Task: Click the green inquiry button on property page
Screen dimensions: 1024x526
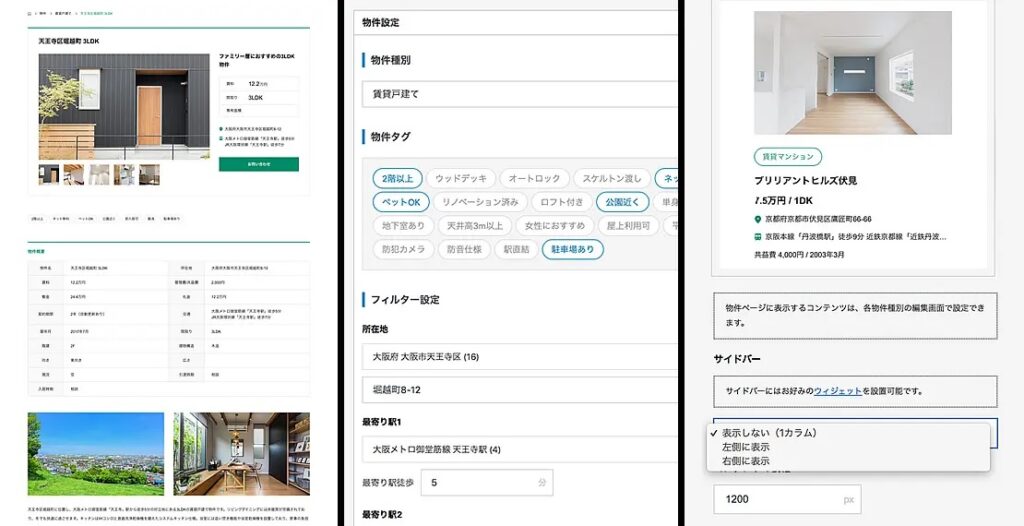Action: click(259, 164)
